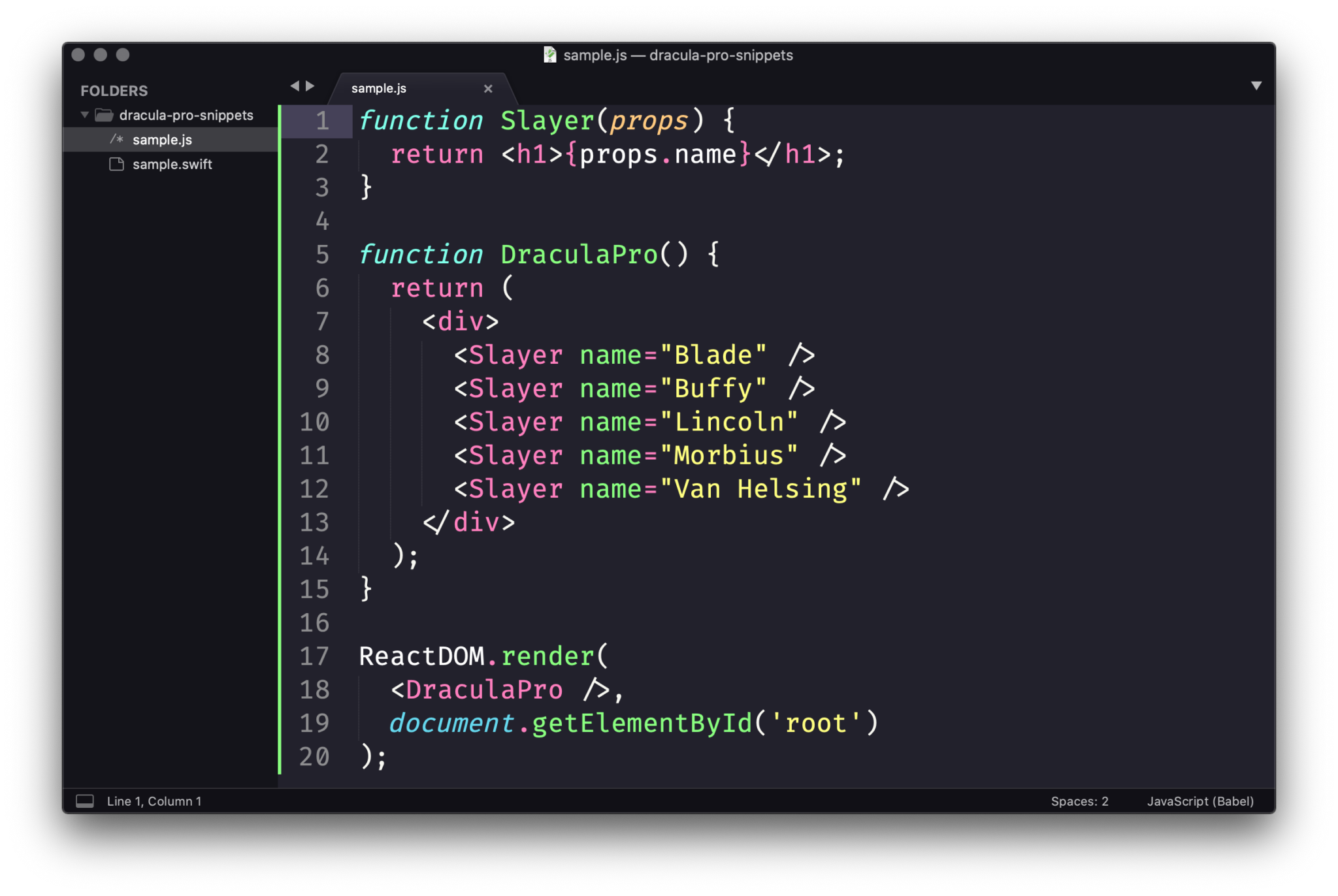Viewport: 1338px width, 896px height.
Task: Change syntax from JavaScript (Babel)
Action: tap(1200, 801)
